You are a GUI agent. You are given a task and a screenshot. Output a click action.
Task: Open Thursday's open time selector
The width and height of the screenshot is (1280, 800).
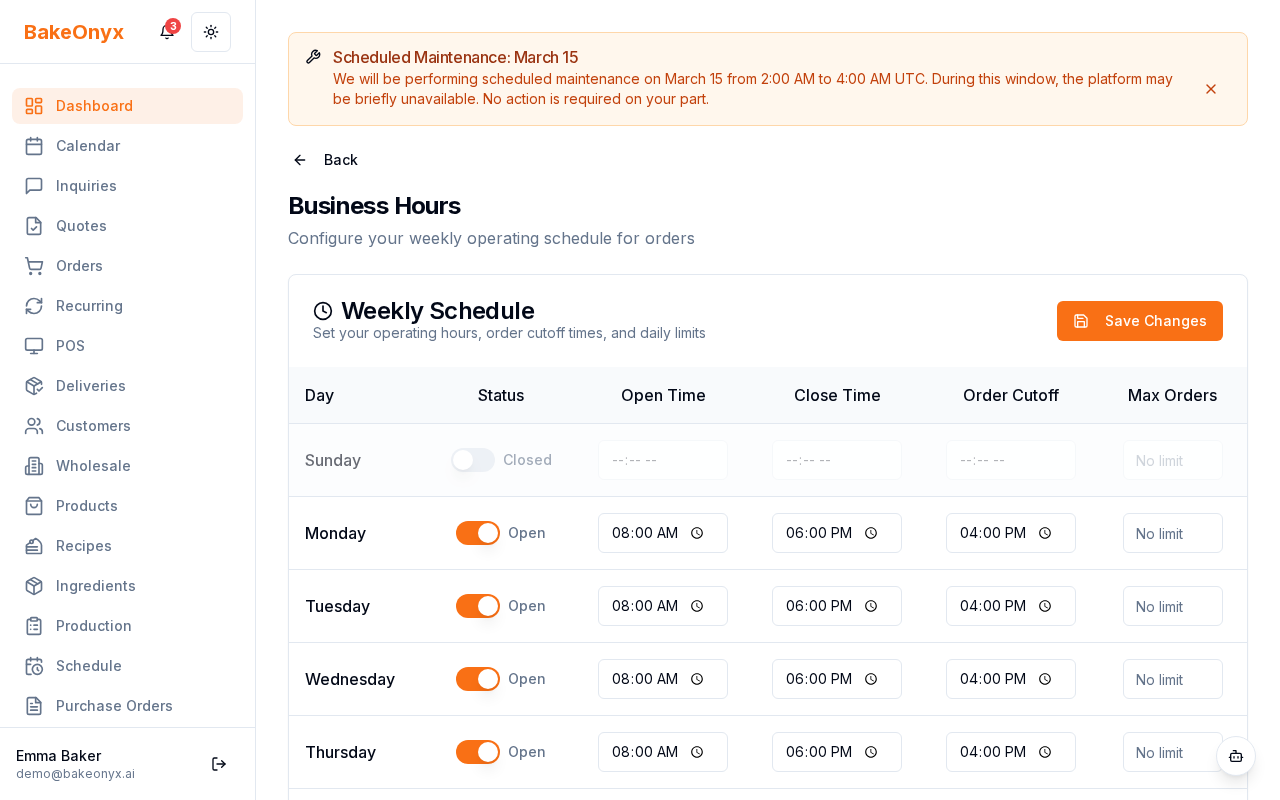(x=697, y=752)
